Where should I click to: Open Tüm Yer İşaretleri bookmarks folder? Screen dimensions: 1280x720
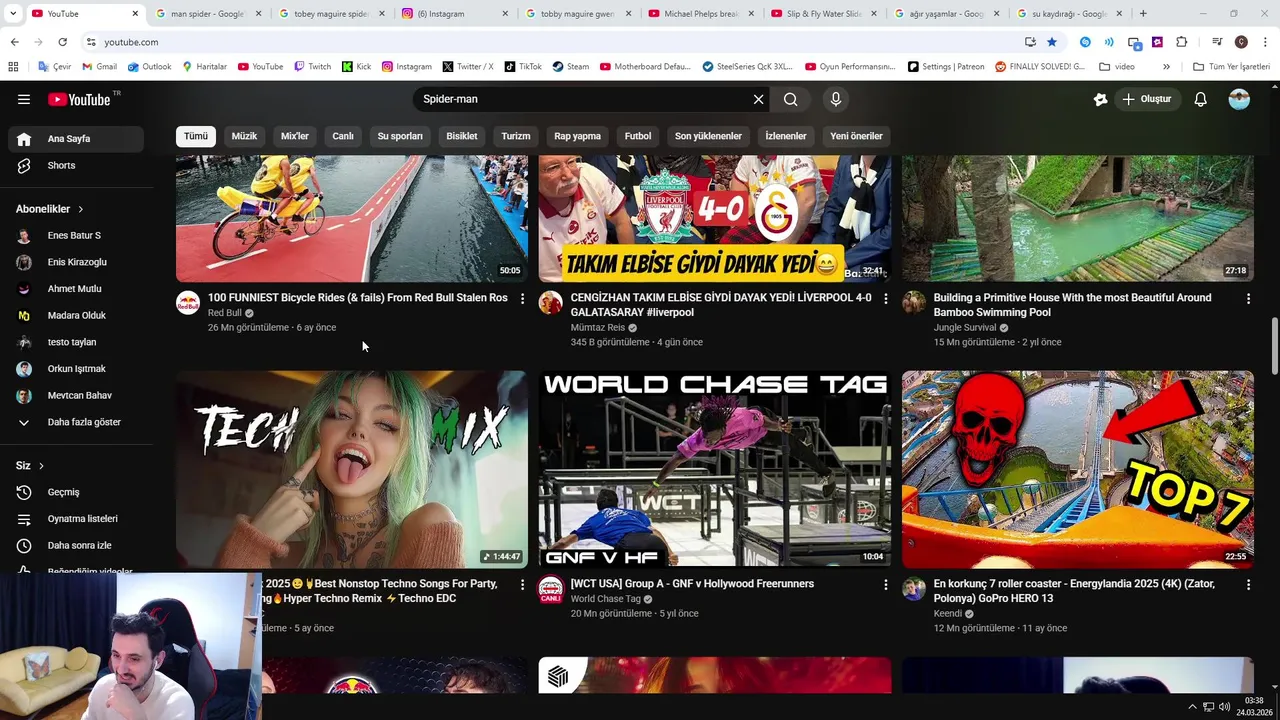click(x=1231, y=67)
